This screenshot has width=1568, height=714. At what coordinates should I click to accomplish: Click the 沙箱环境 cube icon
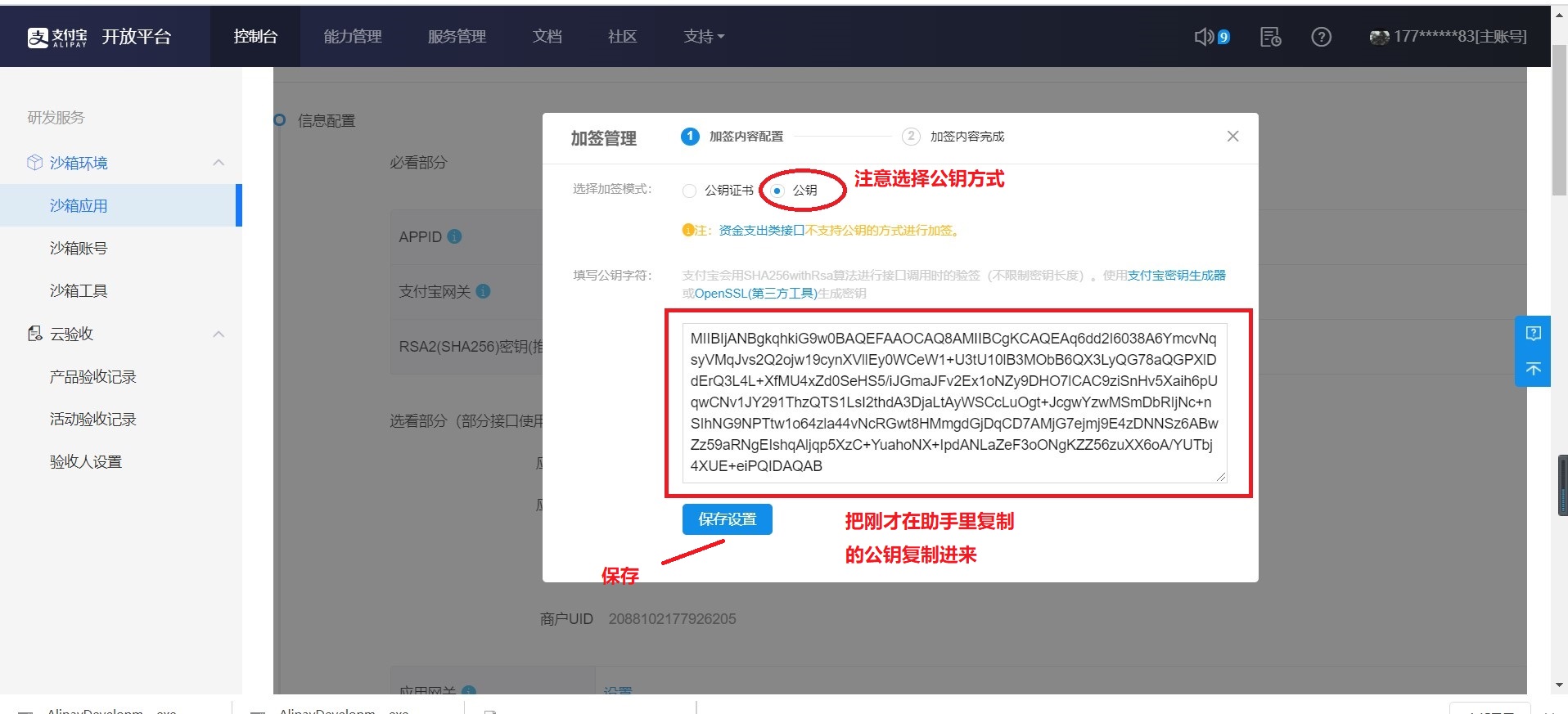[34, 163]
